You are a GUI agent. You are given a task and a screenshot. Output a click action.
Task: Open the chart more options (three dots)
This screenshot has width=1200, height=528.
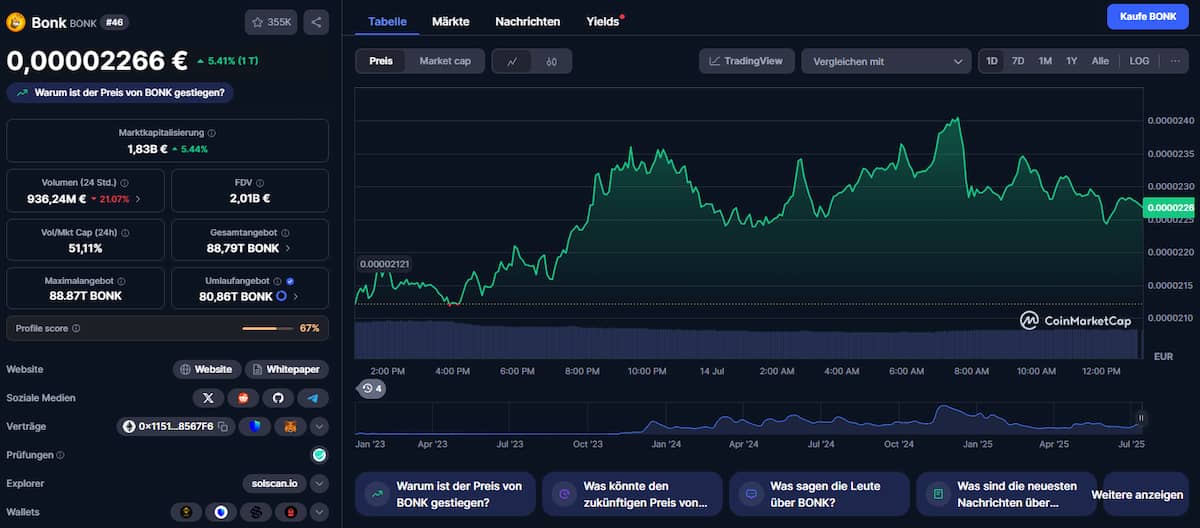(1174, 61)
